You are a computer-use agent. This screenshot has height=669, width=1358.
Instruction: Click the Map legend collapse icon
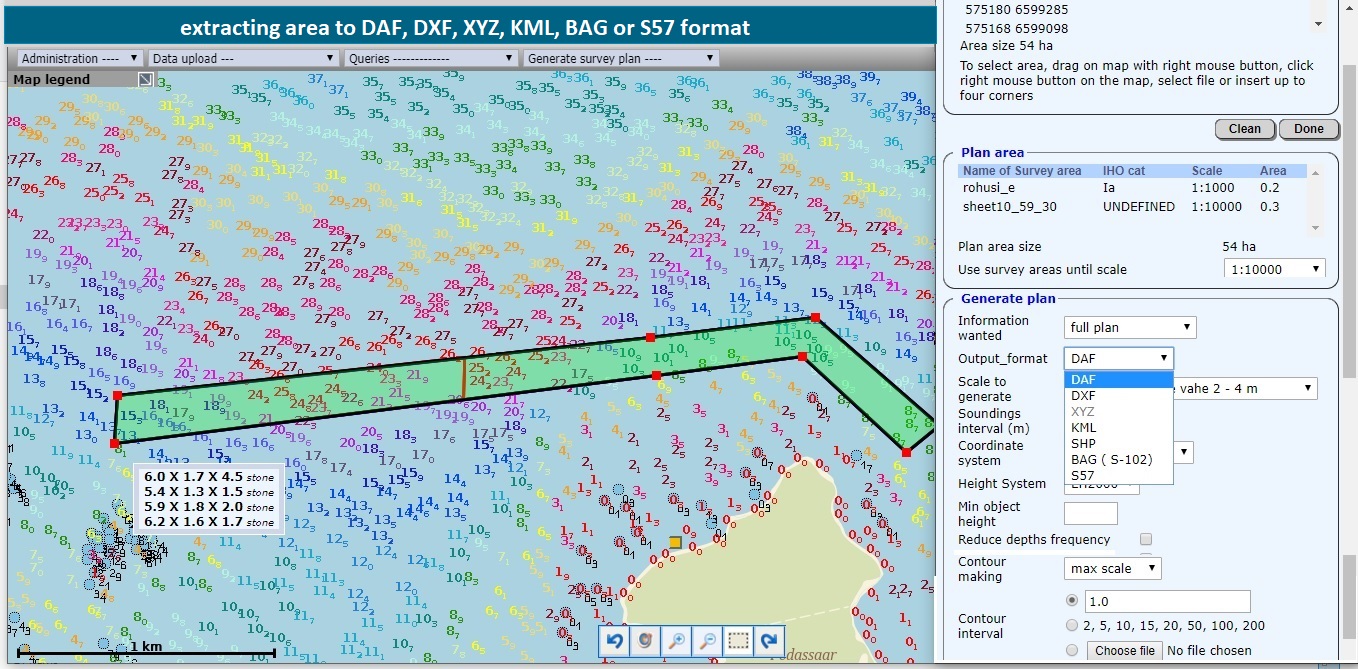click(x=143, y=78)
